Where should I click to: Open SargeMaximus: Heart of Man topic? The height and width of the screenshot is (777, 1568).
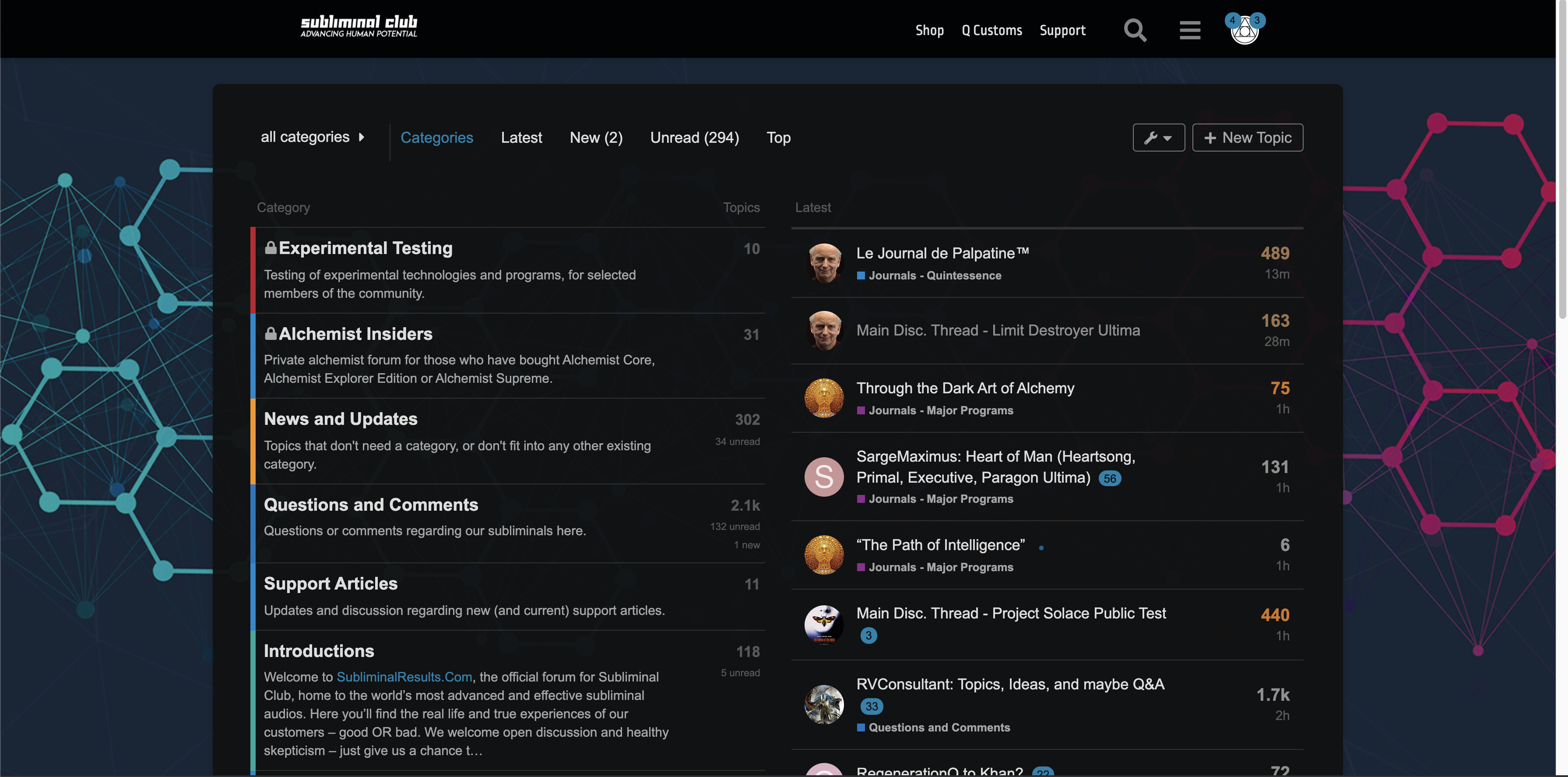pos(995,467)
